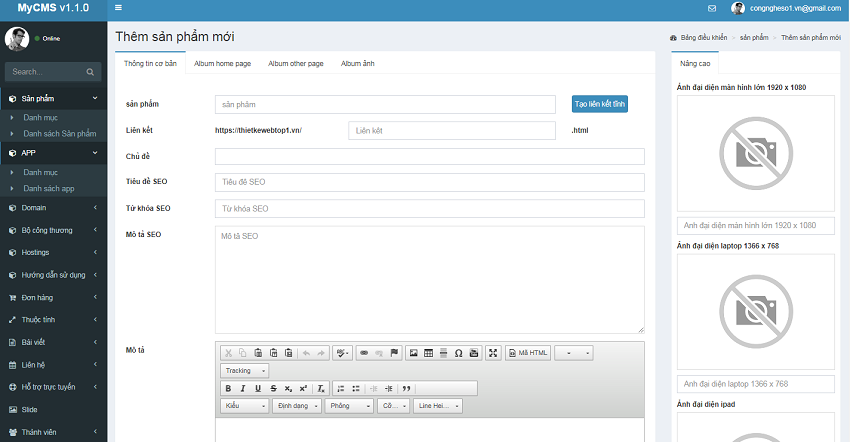Open the Tracking dropdown
Image resolution: width=850 pixels, height=442 pixels.
point(243,370)
